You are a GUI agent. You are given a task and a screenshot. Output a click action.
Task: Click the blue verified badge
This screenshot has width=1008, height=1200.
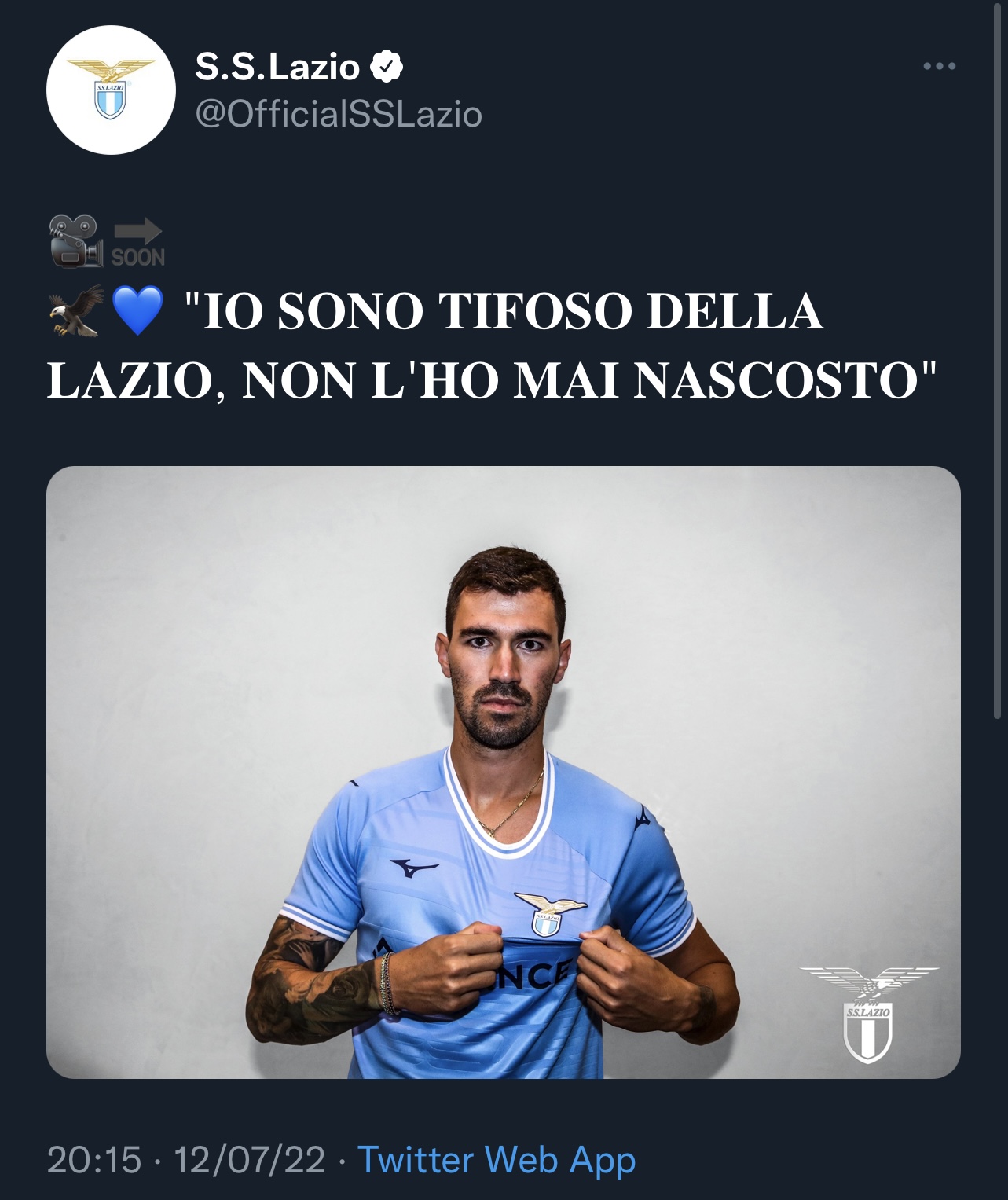click(386, 68)
